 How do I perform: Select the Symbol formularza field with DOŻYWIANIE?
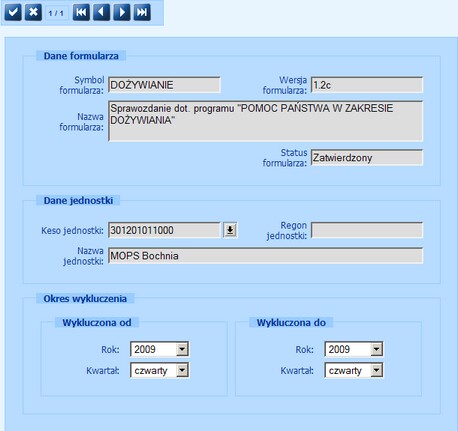164,85
